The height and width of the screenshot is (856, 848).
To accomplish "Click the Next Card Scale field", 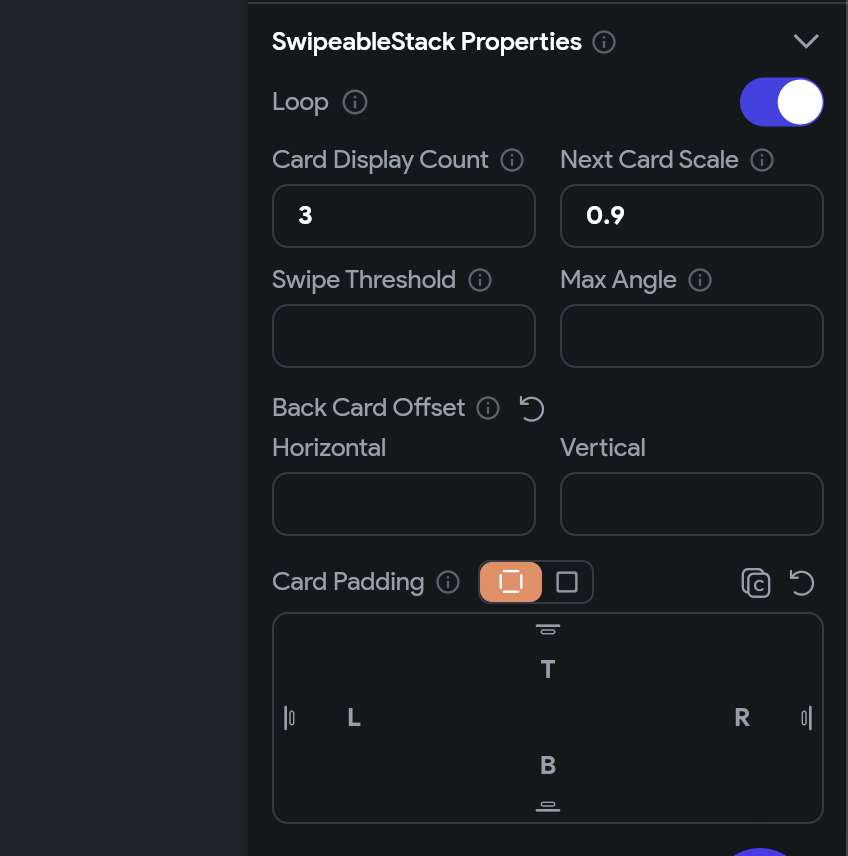I will tap(692, 216).
